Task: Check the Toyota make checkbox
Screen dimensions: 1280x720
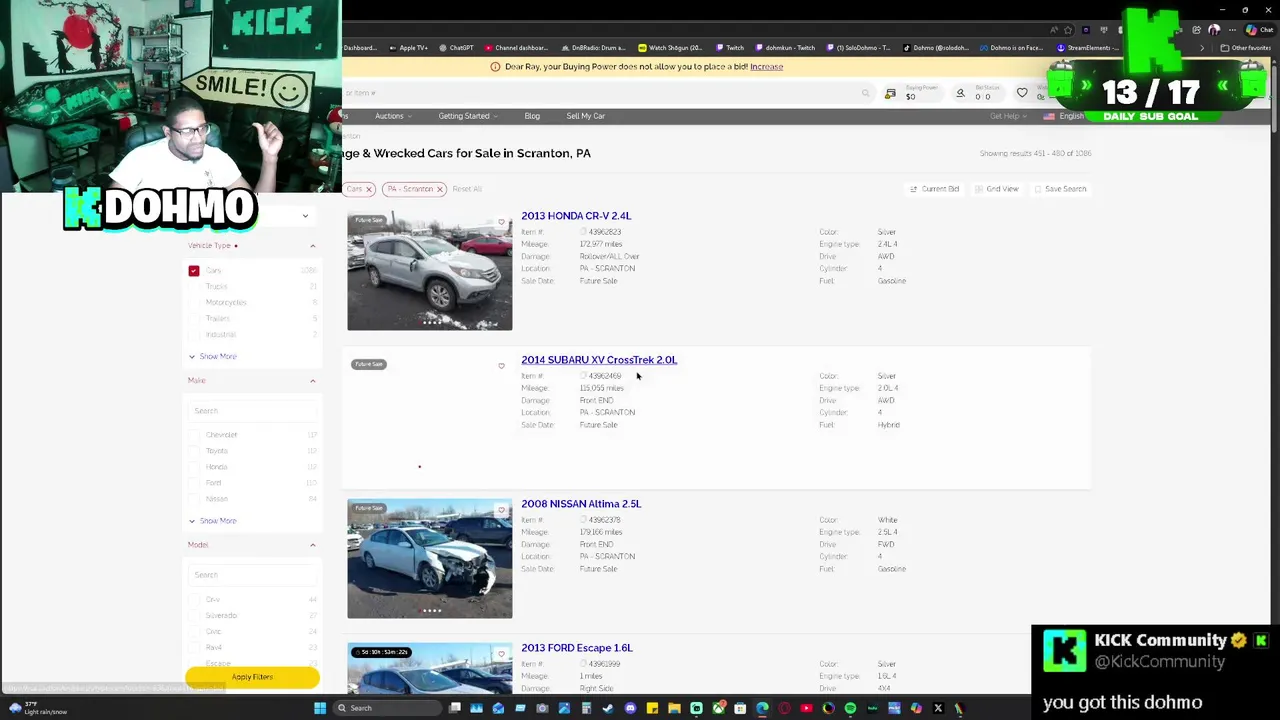Action: click(194, 451)
